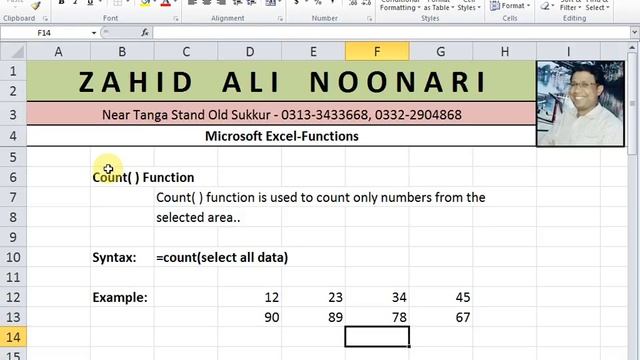Image resolution: width=640 pixels, height=360 pixels.
Task: Select row 5 header
Action: (13, 157)
